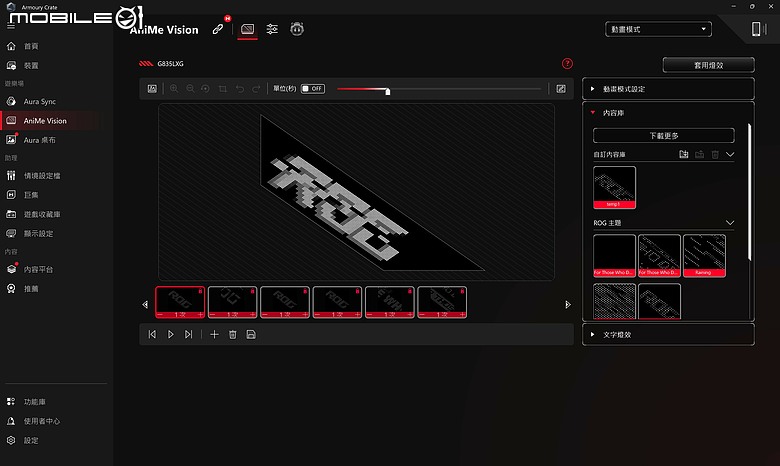Click the red frame duration slider handle
Image resolution: width=780 pixels, height=466 pixels.
coord(388,91)
